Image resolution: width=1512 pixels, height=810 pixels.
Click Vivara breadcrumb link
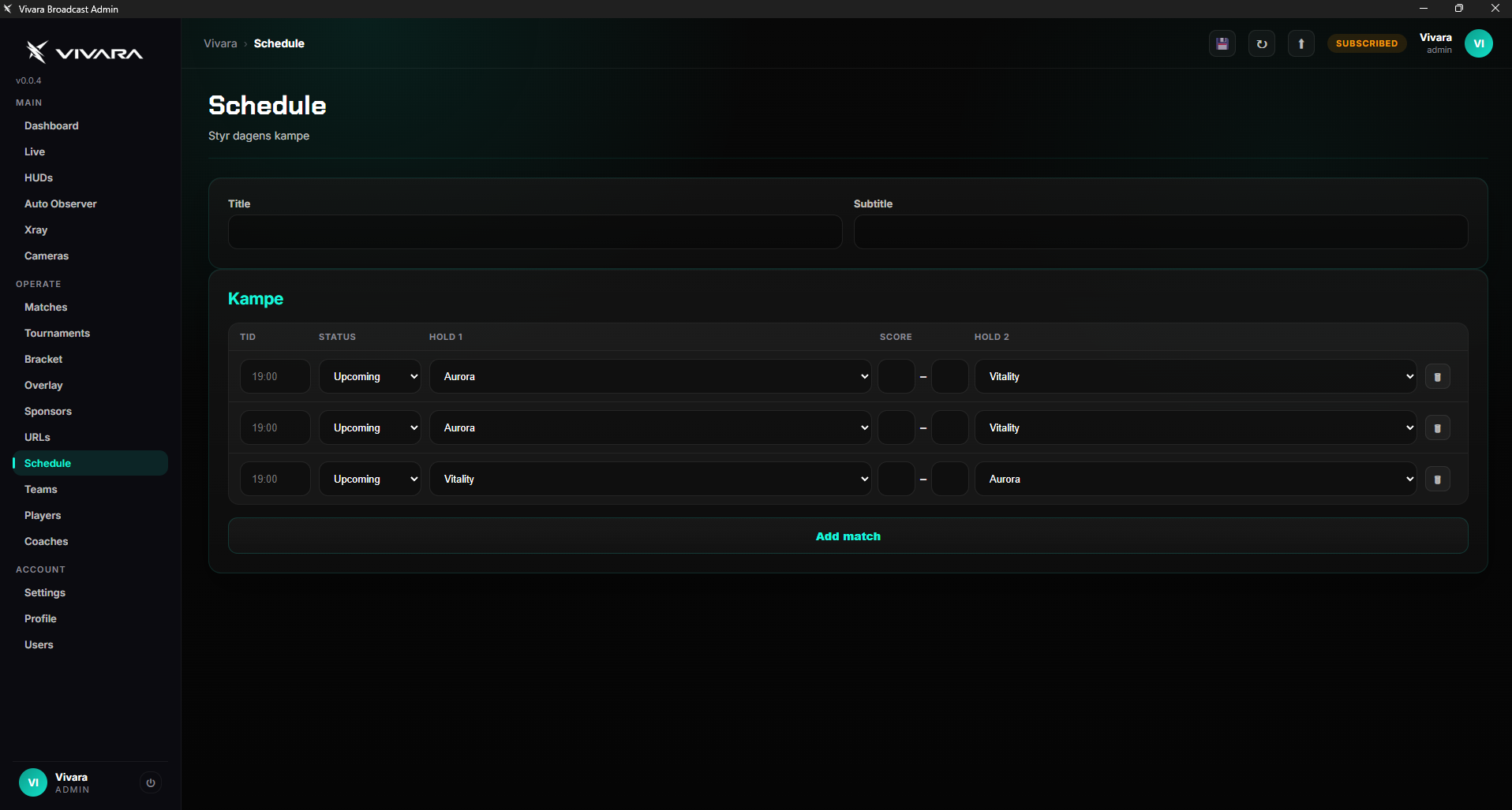point(220,43)
